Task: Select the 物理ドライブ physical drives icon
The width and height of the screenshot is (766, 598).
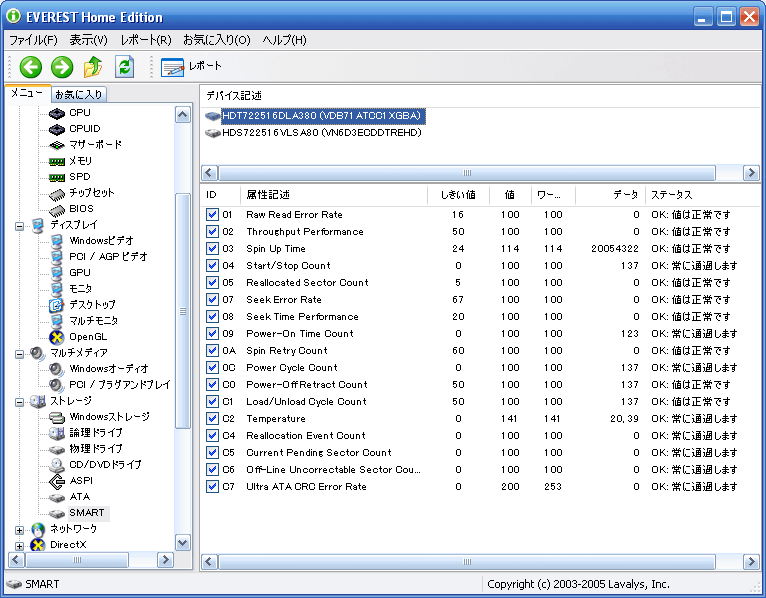Action: [x=57, y=449]
